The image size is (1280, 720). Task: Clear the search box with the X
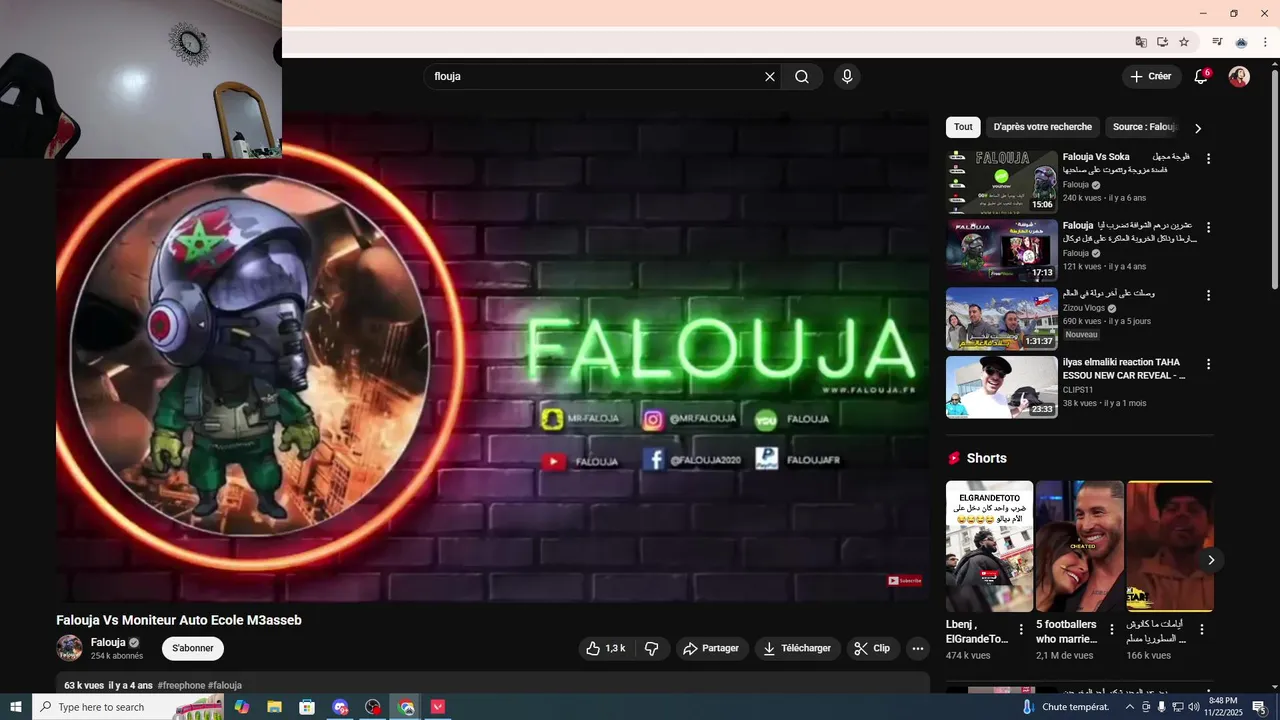[770, 77]
